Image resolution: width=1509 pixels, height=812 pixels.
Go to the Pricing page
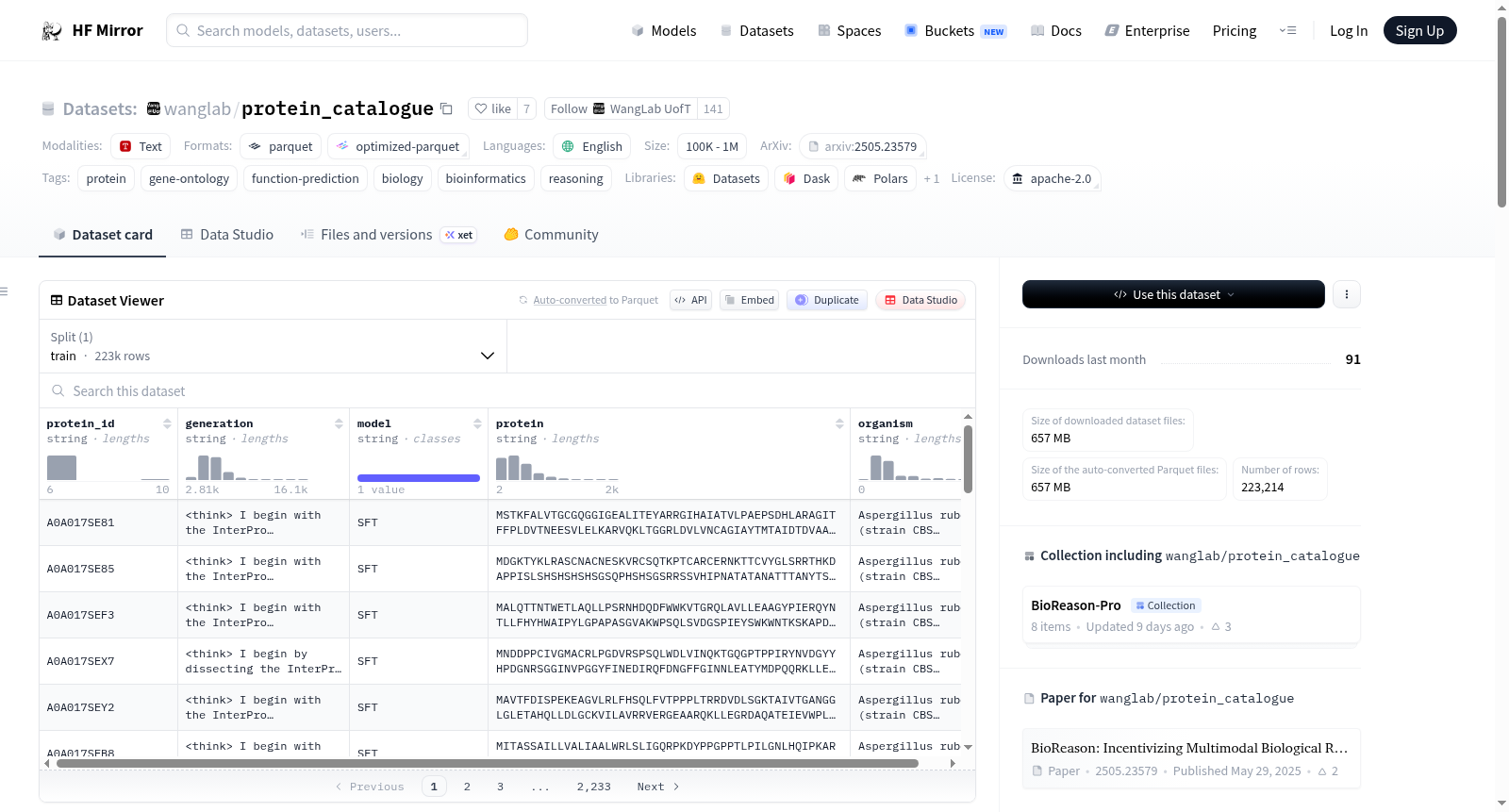click(x=1235, y=31)
